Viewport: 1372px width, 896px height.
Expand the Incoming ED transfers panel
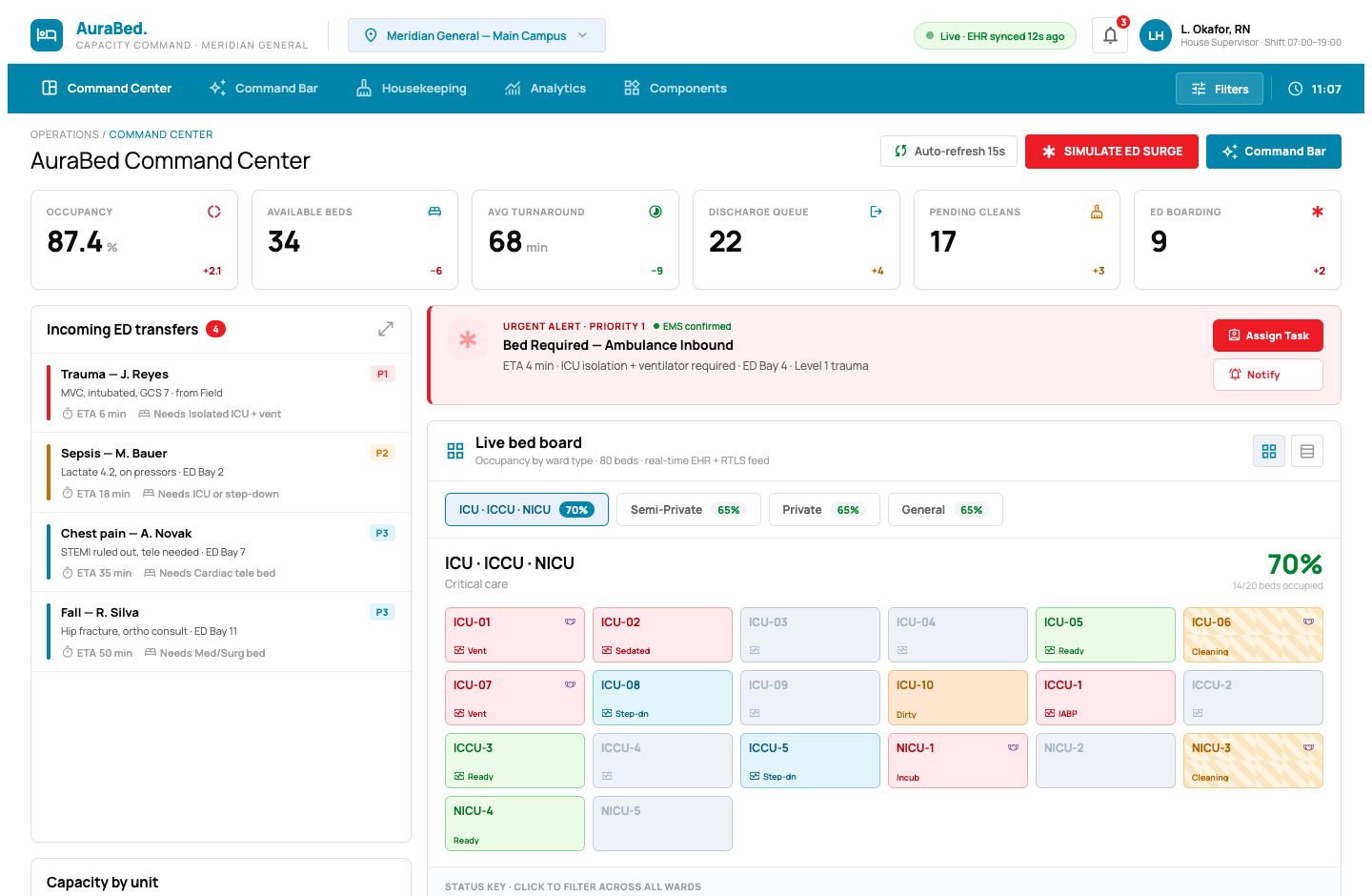tap(386, 329)
